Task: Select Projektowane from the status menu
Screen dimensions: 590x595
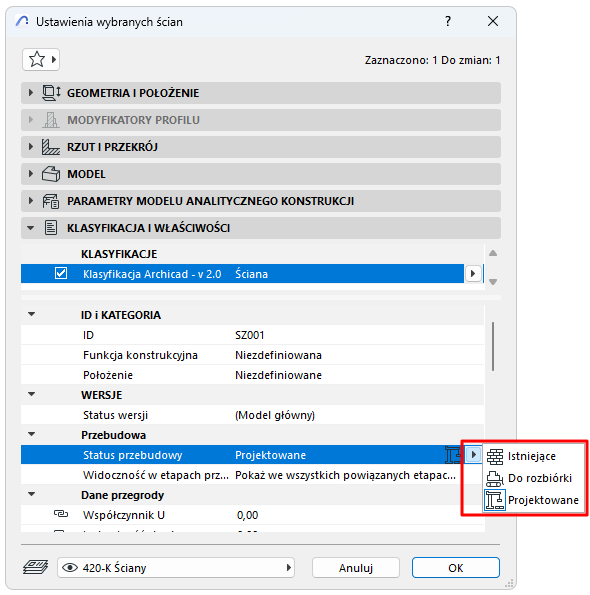Action: pyautogui.click(x=533, y=500)
